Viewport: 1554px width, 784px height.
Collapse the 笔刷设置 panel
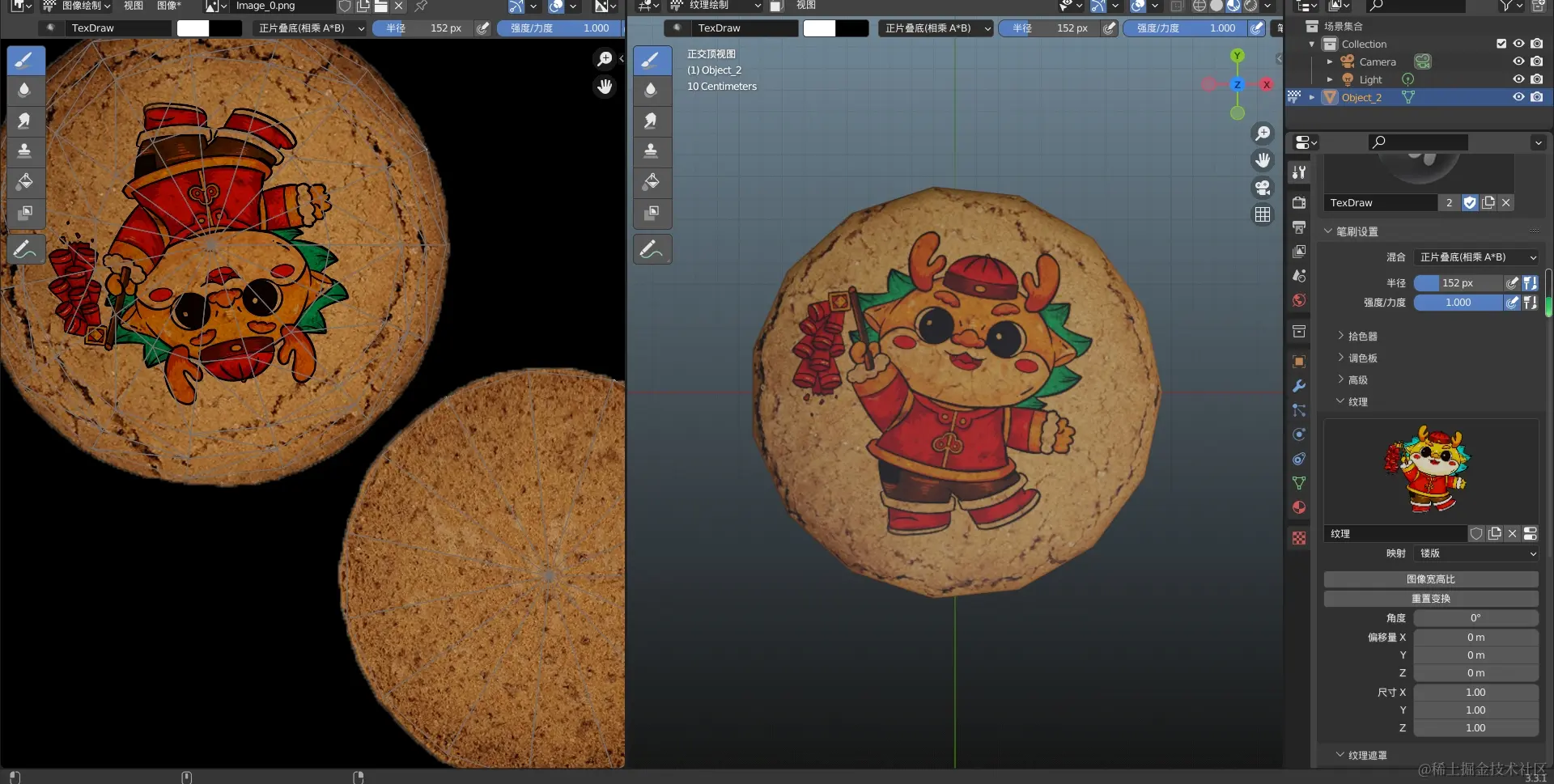1357,231
